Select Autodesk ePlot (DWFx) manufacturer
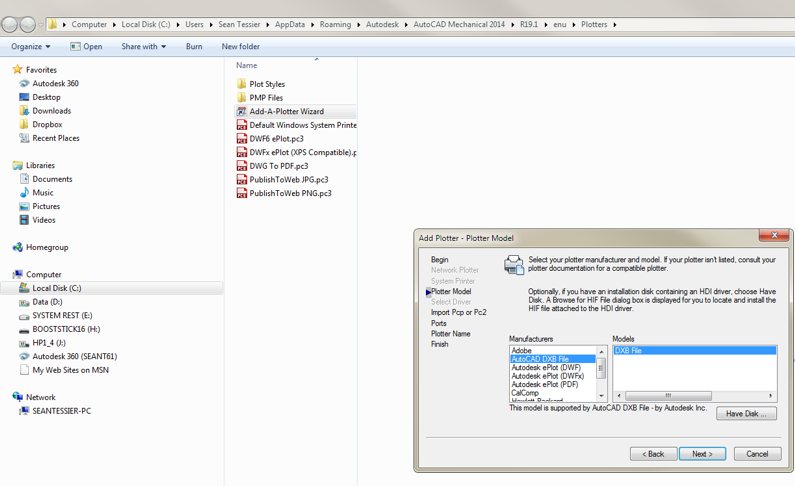Image resolution: width=795 pixels, height=486 pixels. pyautogui.click(x=548, y=377)
